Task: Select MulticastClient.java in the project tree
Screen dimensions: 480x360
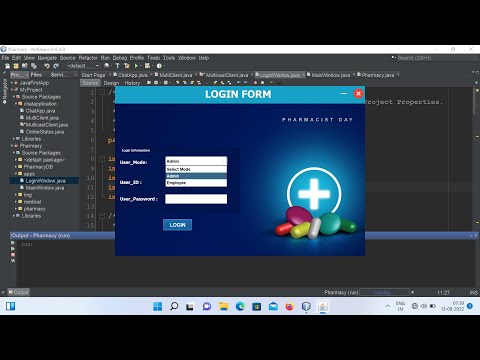Action: [47, 125]
